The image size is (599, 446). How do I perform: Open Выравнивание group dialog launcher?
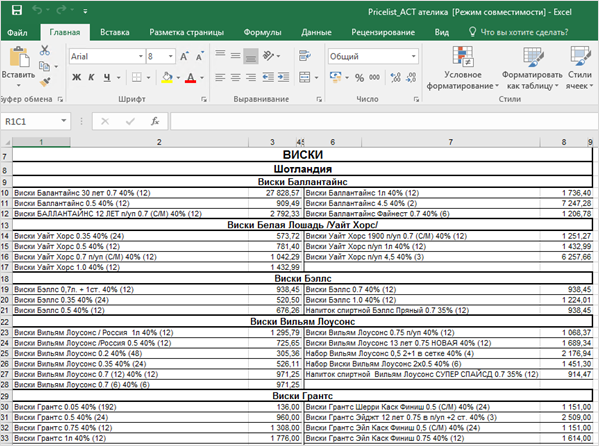pos(319,99)
